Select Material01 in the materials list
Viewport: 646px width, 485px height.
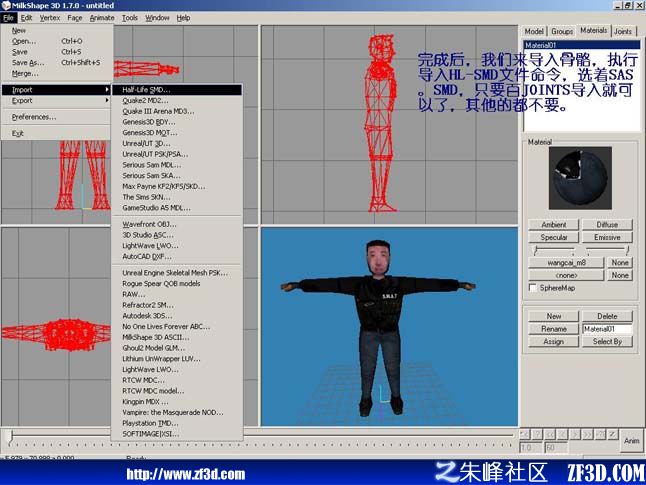[581, 45]
